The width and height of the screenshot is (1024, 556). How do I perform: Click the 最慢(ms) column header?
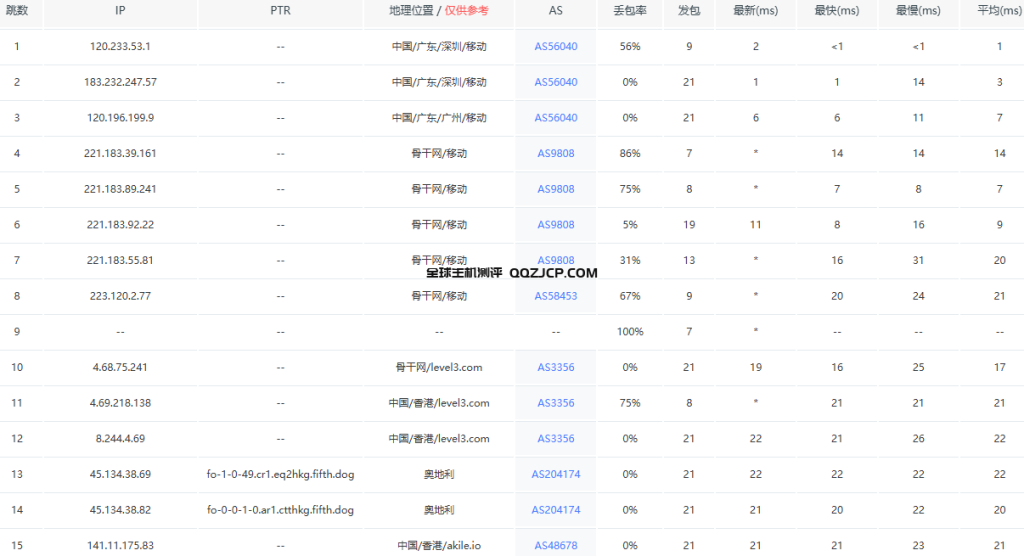918,10
